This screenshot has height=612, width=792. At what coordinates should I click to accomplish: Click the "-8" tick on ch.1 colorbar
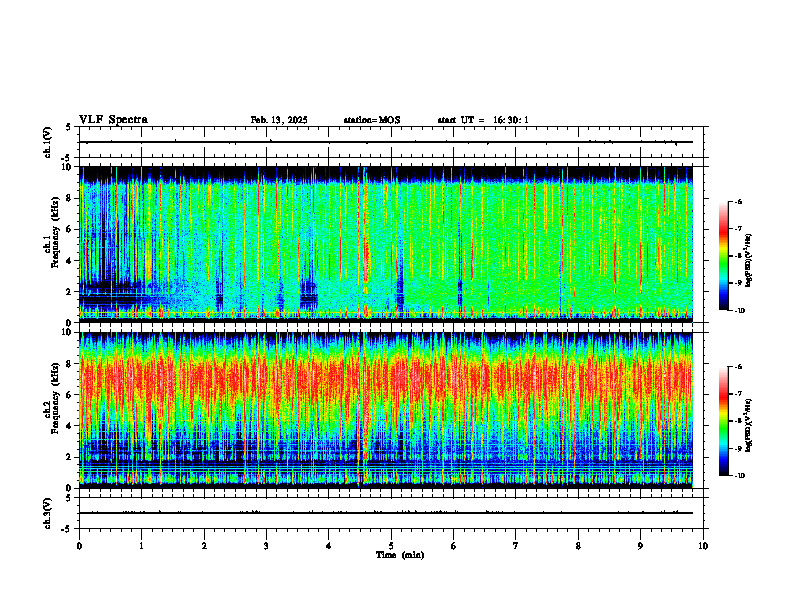click(739, 256)
